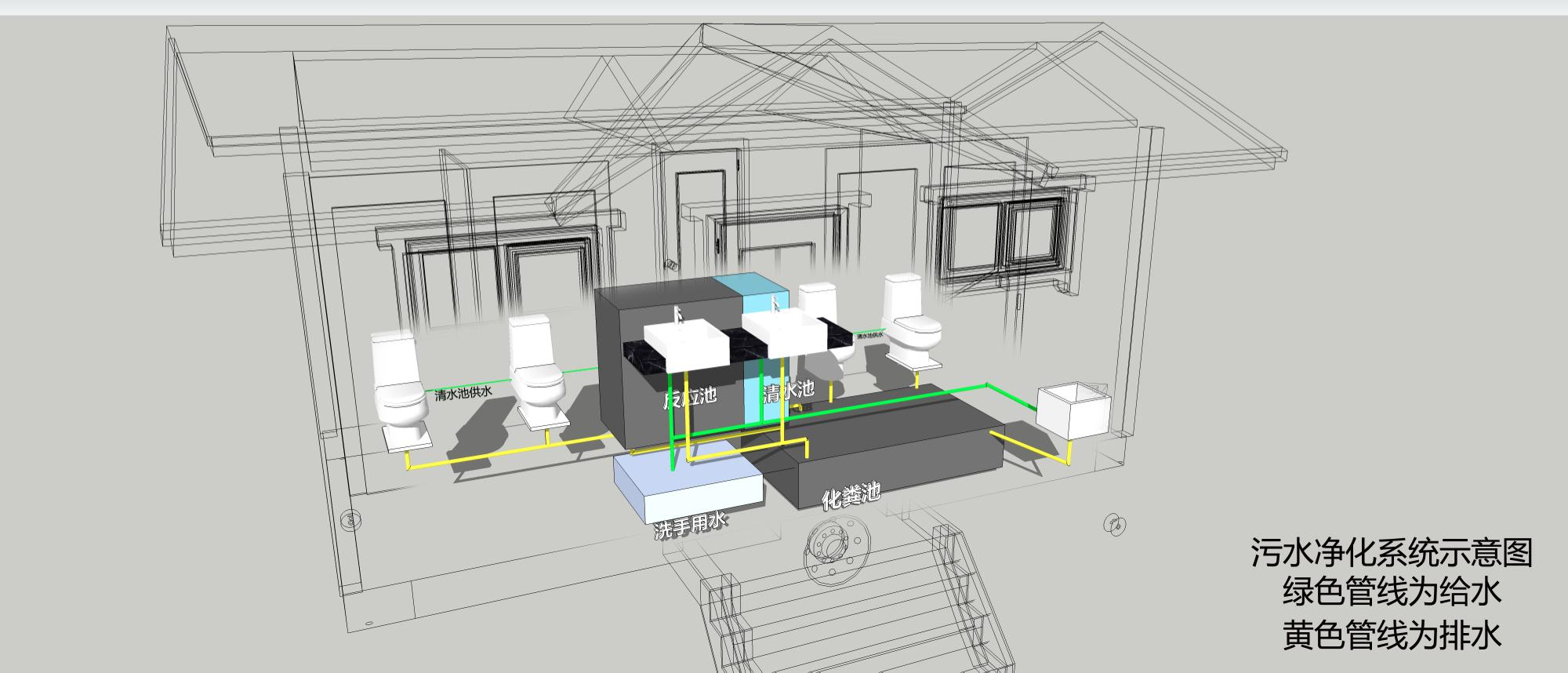Viewport: 1568px width, 673px height.
Task: Click the faucet on the left basin
Action: tap(679, 315)
